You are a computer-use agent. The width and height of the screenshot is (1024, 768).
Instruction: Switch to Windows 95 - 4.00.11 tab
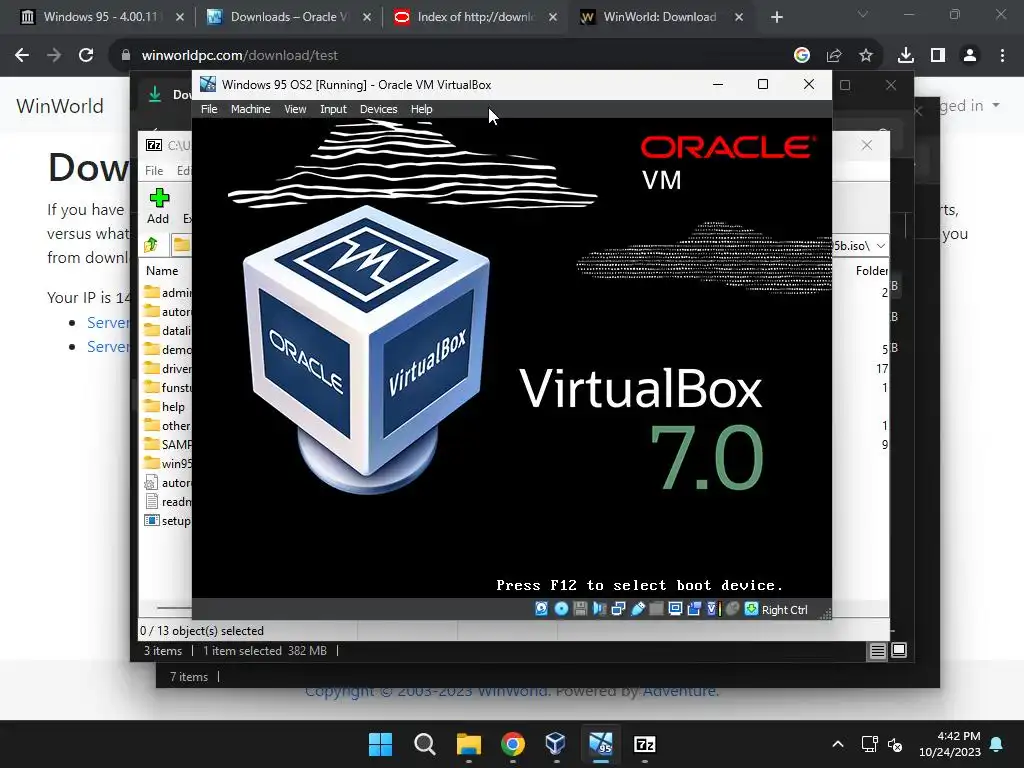tap(102, 17)
